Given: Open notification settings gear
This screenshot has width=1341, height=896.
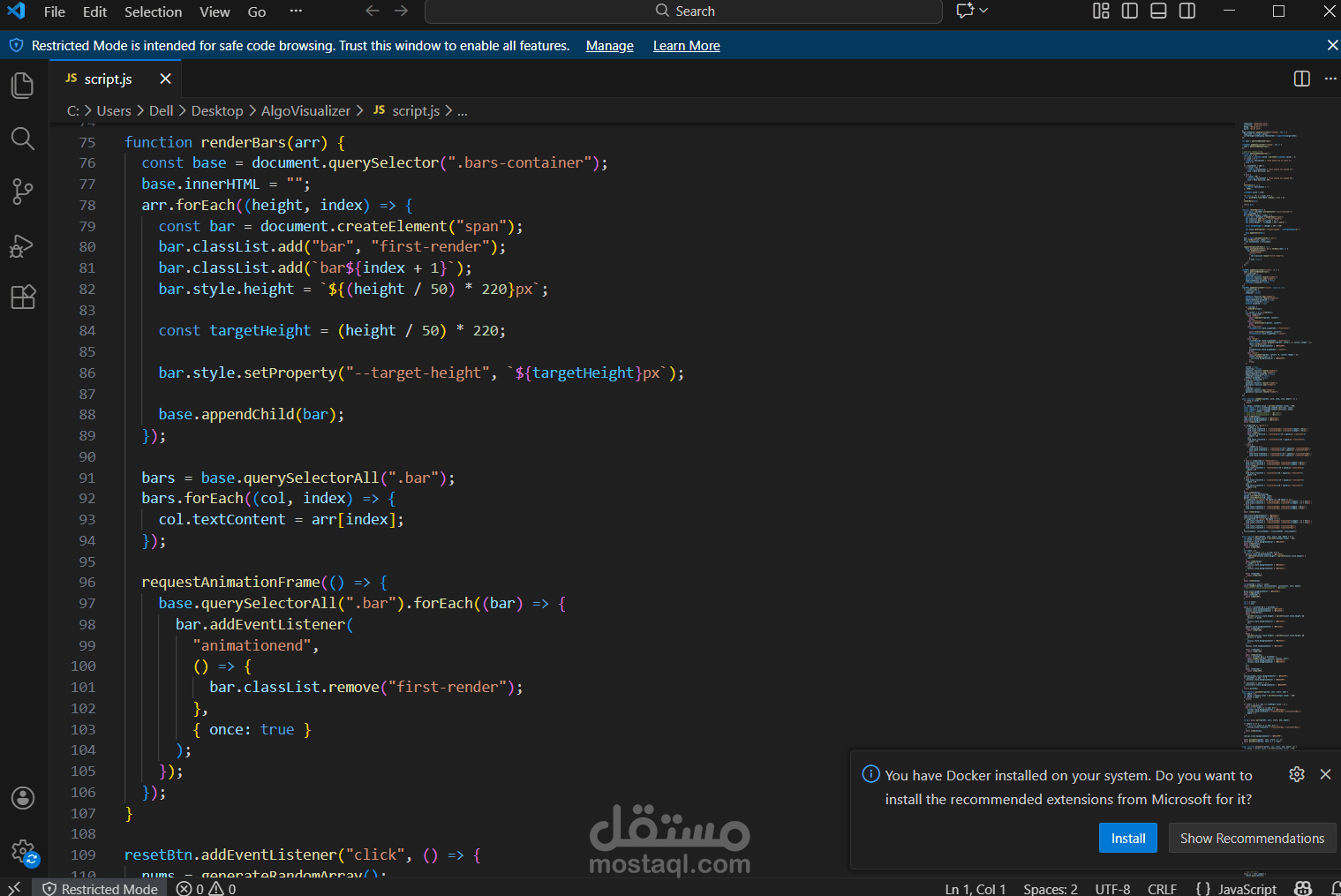Looking at the screenshot, I should (x=1297, y=774).
